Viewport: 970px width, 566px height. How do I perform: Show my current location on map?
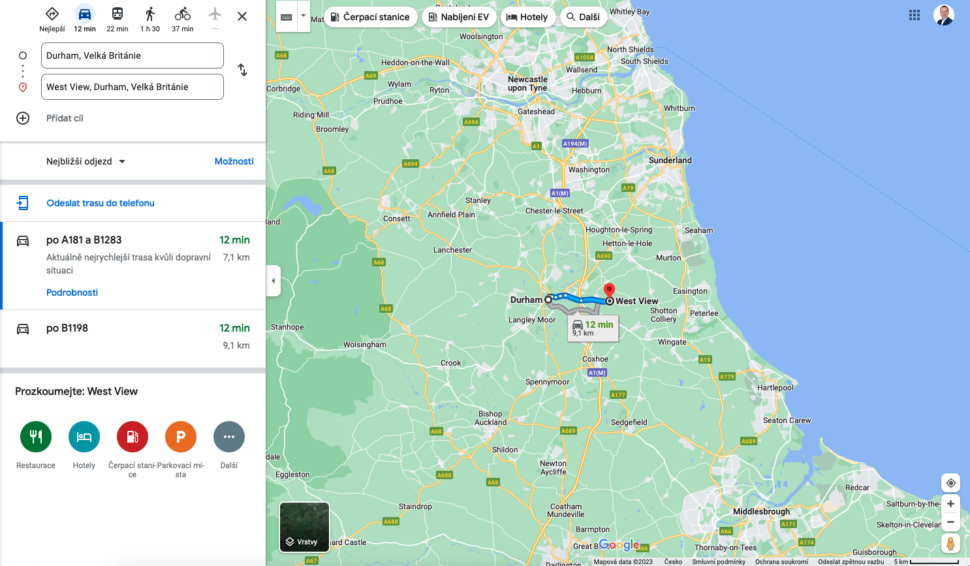(951, 482)
